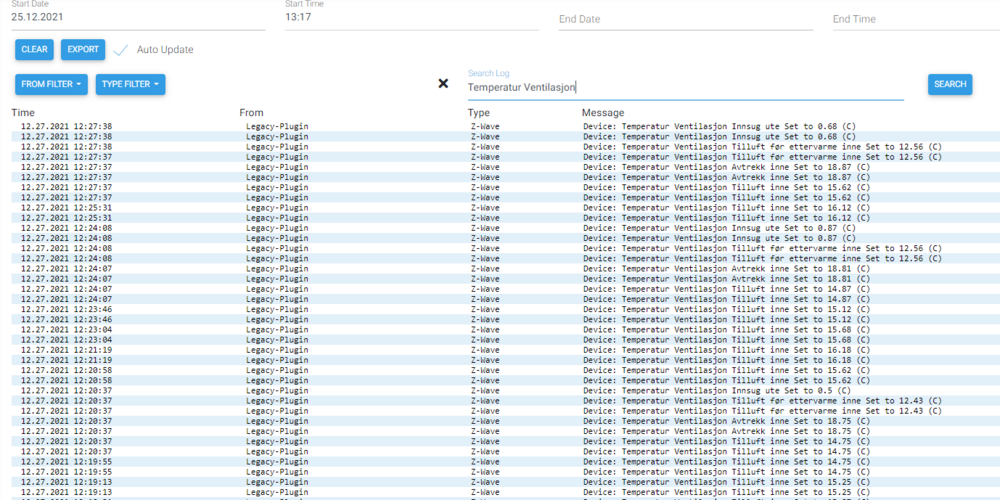This screenshot has width=1000, height=500.
Task: Set the End Time field
Action: (915, 19)
